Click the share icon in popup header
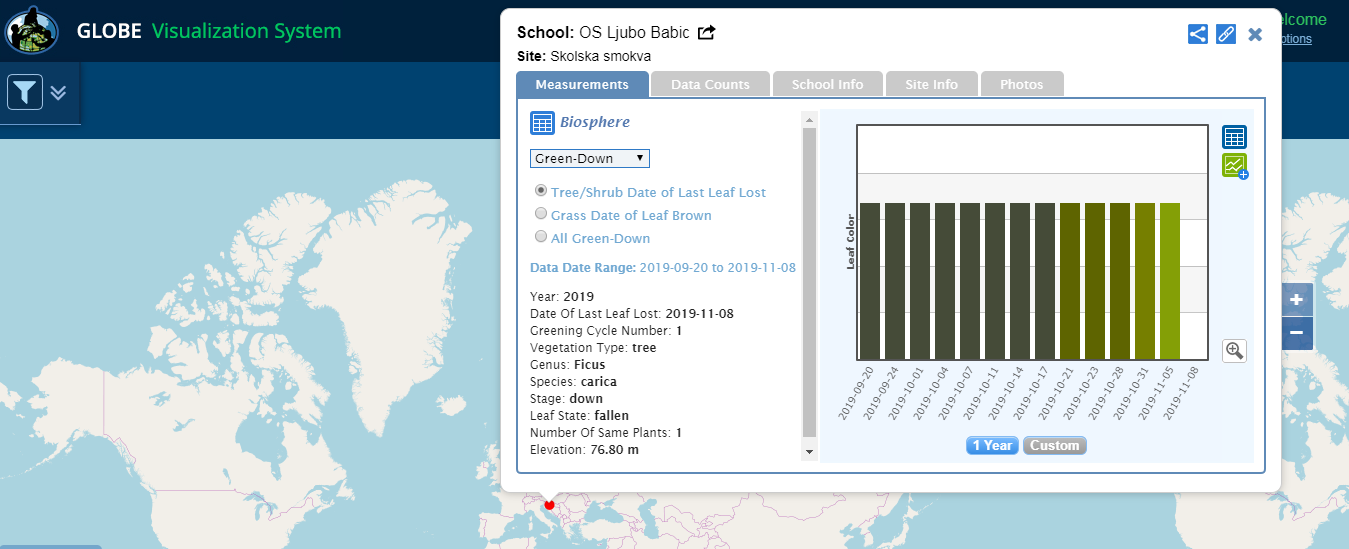Viewport: 1349px width, 549px height. [x=1197, y=34]
